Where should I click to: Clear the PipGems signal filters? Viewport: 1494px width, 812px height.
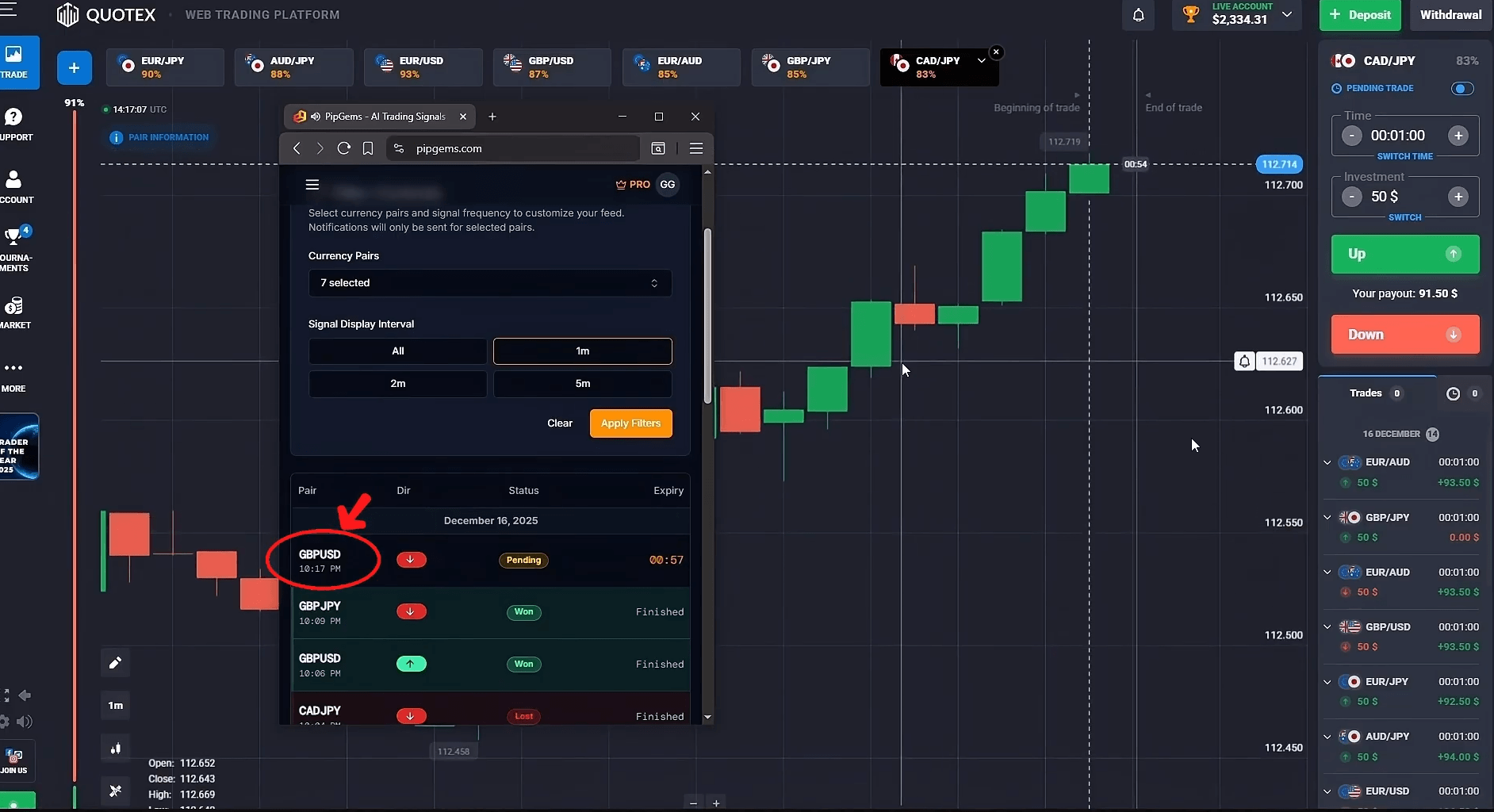(x=560, y=423)
